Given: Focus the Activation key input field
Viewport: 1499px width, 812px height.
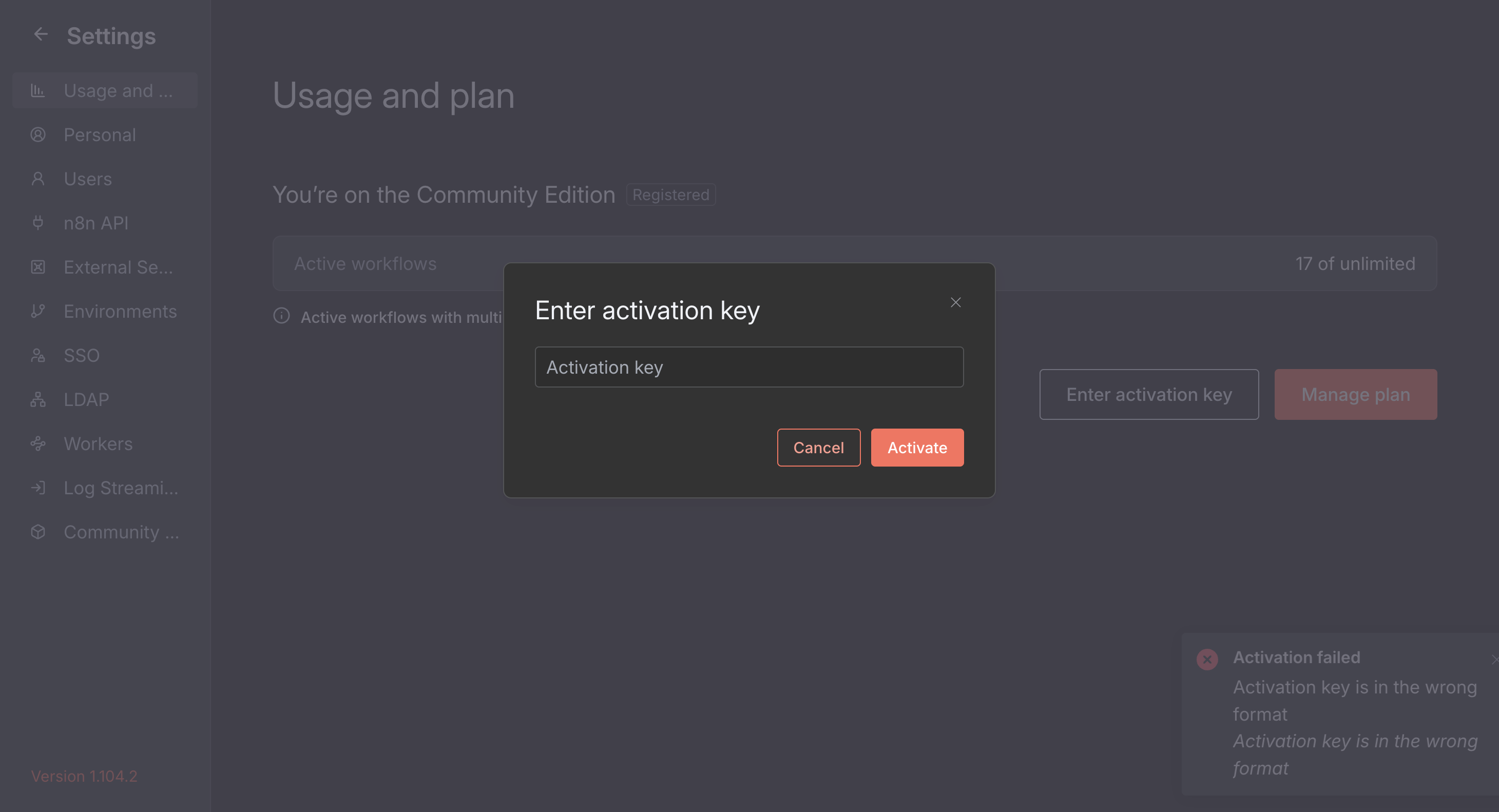Looking at the screenshot, I should point(749,367).
